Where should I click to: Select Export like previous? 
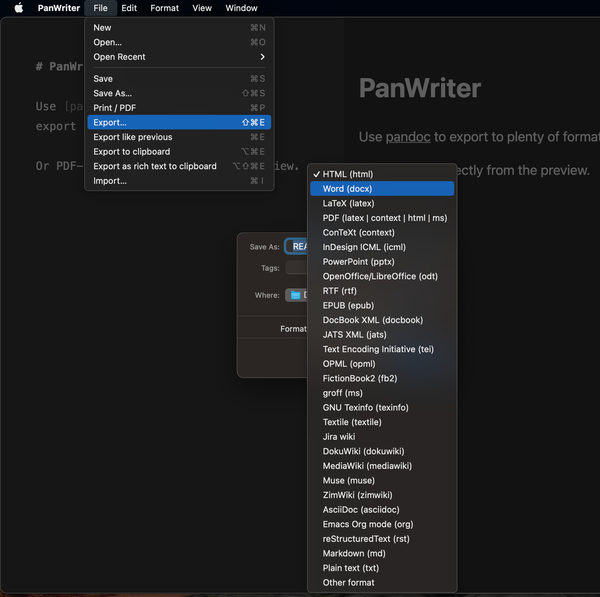coord(179,137)
